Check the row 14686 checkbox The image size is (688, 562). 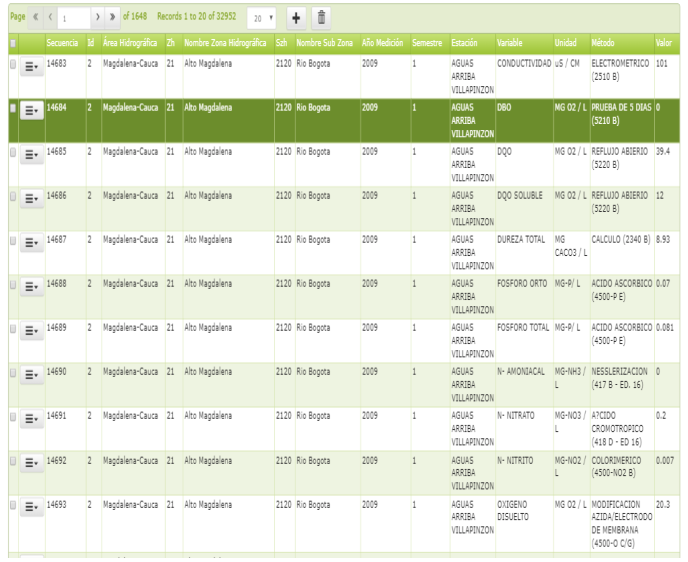tap(13, 196)
